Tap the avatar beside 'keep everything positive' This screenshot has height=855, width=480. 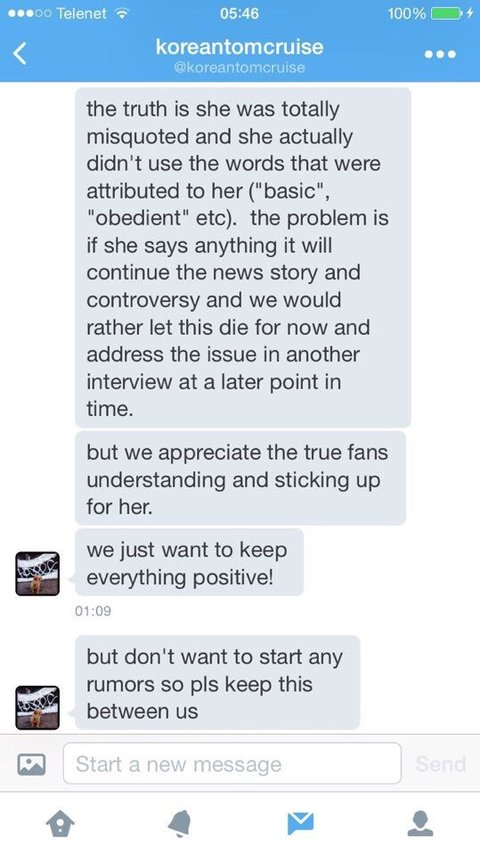coord(38,574)
